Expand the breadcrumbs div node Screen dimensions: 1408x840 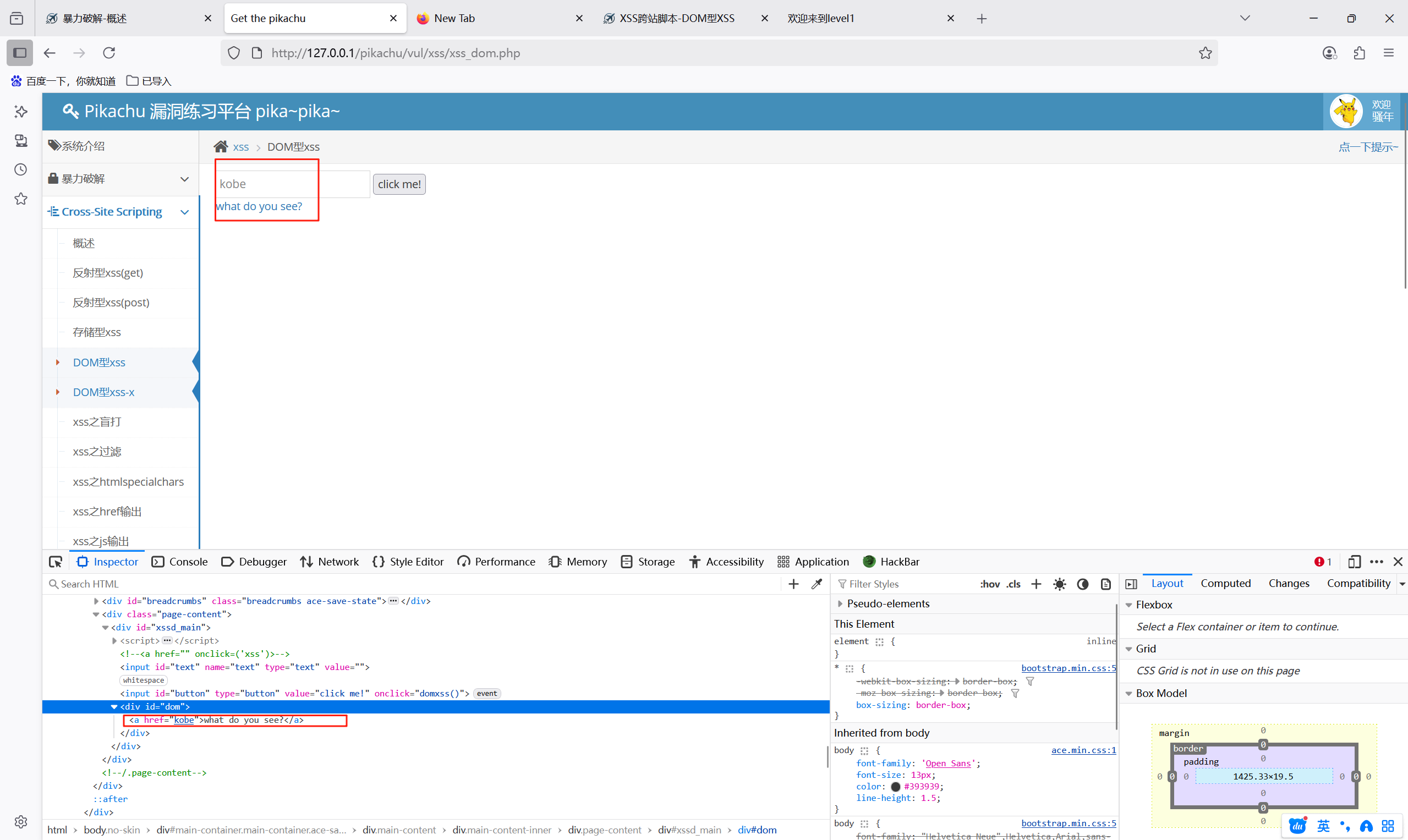click(96, 601)
